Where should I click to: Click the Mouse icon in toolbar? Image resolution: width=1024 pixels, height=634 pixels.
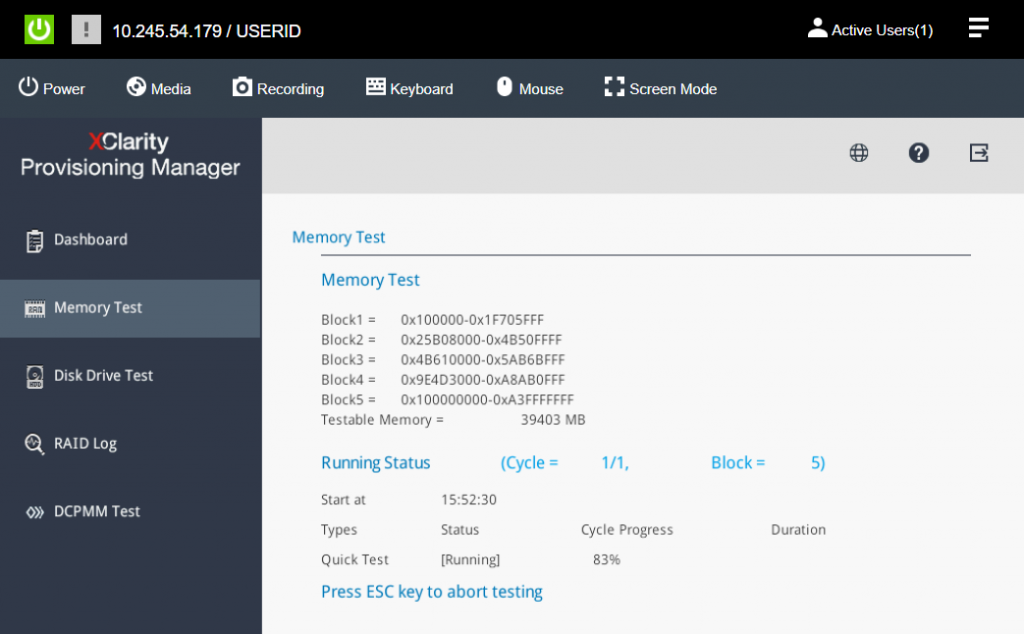[x=504, y=86]
